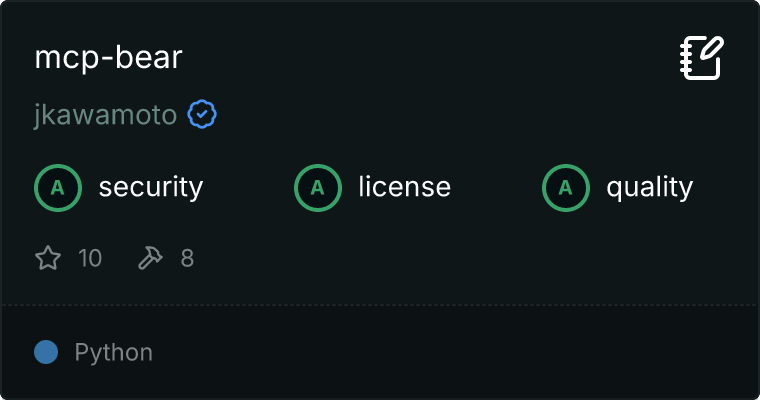Click the quality grade A circle badge
760x400 pixels.
[565, 187]
